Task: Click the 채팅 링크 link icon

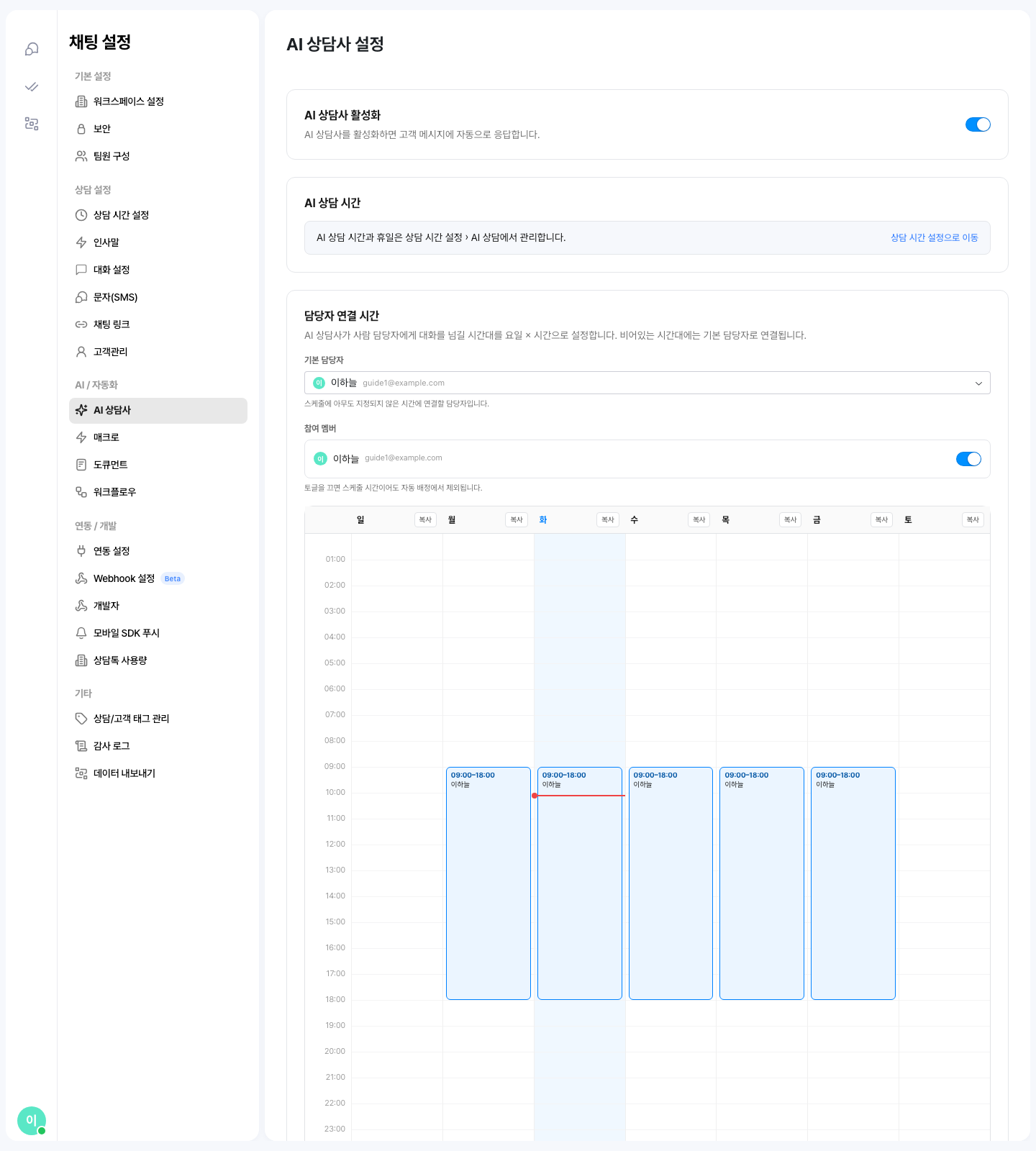Action: coord(81,324)
